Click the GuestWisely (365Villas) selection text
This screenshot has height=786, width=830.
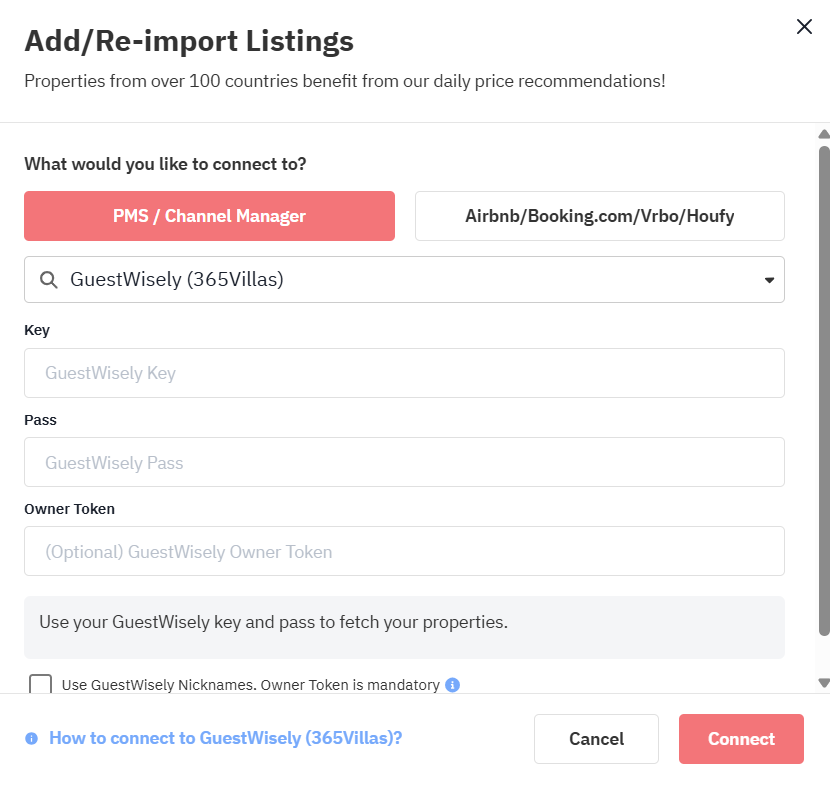pyautogui.click(x=177, y=280)
